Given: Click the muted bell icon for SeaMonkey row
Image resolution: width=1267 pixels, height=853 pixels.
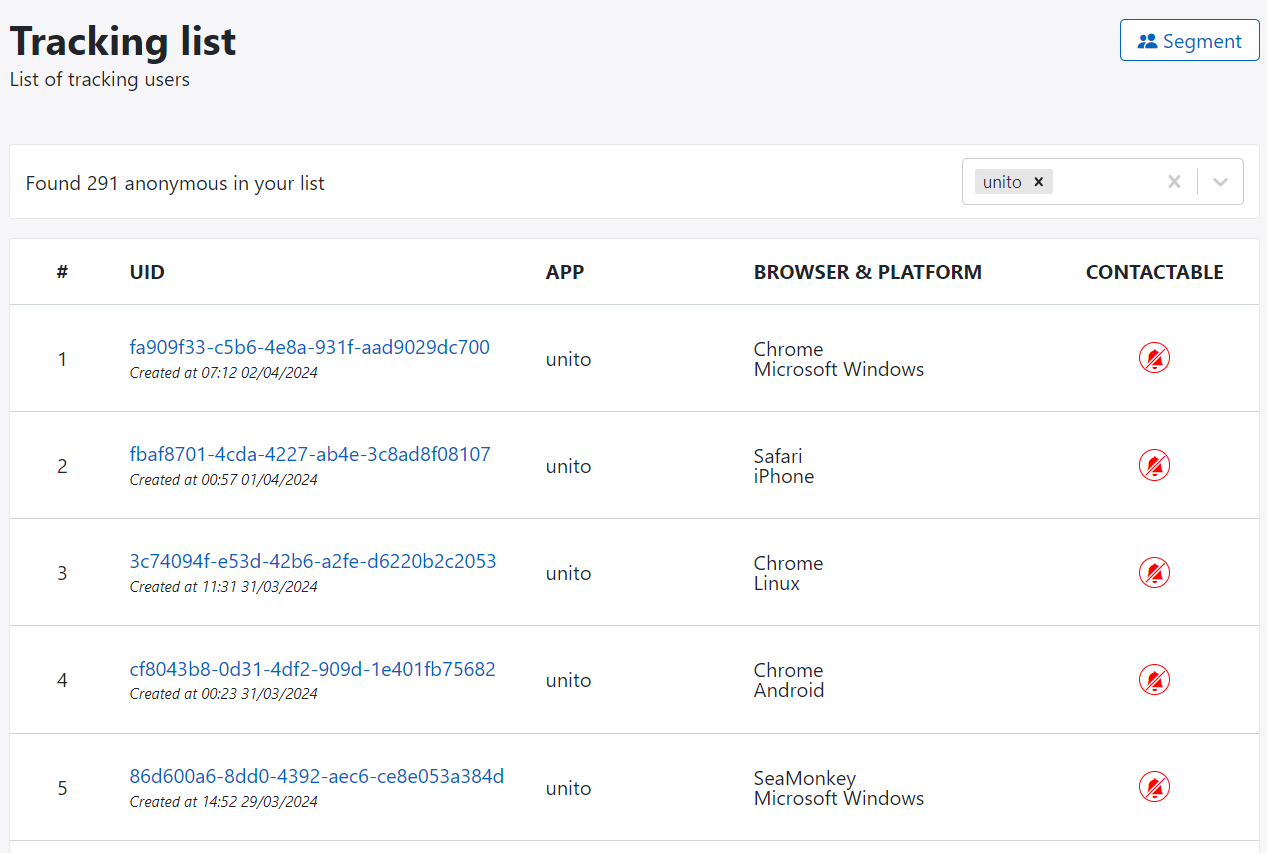Looking at the screenshot, I should click(x=1154, y=787).
